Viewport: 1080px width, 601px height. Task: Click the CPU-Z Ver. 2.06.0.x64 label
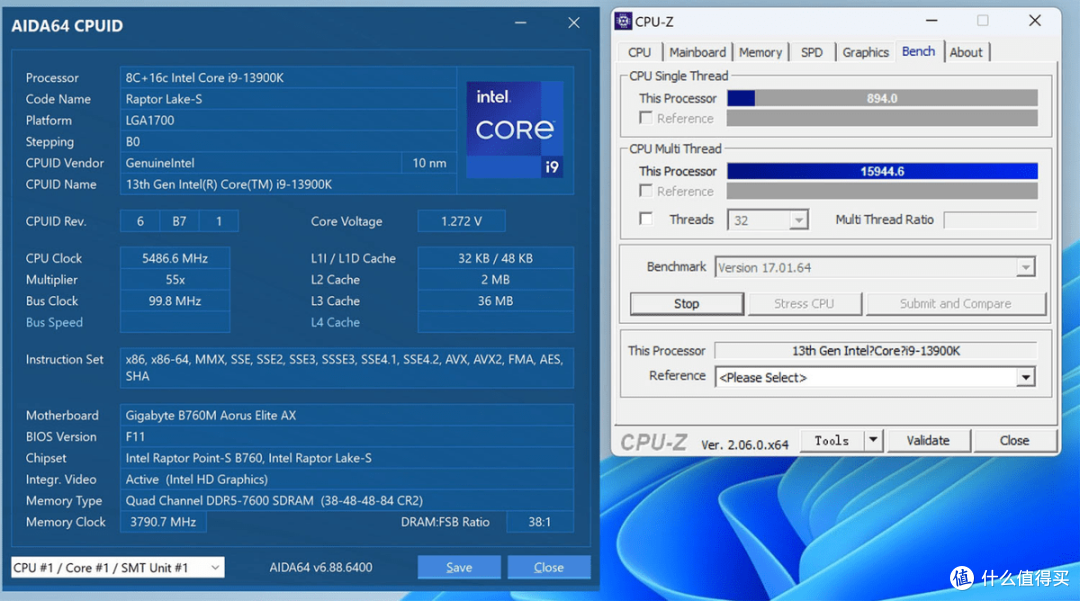click(x=745, y=445)
